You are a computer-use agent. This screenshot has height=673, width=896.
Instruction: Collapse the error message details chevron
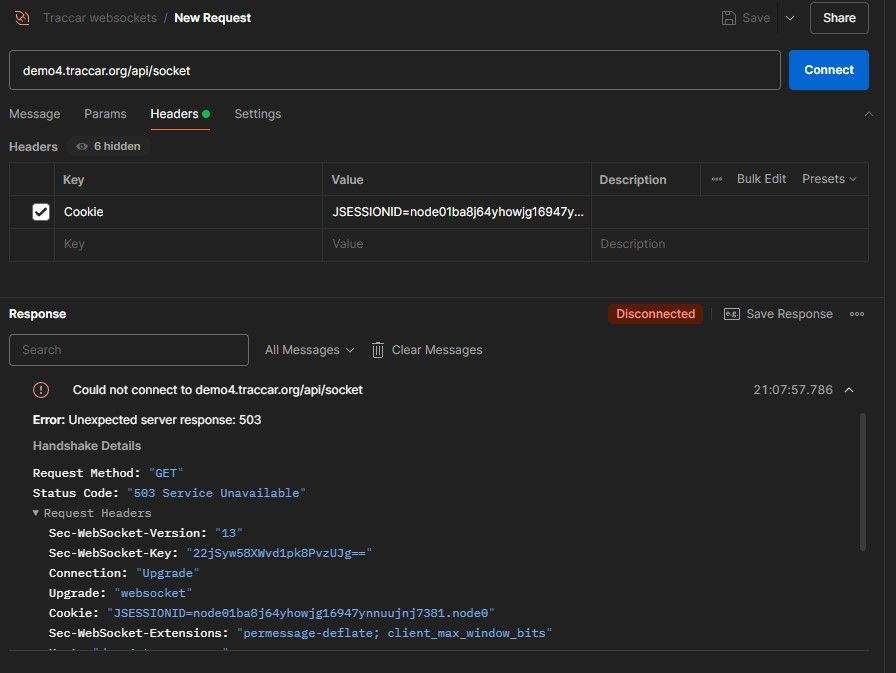(849, 390)
